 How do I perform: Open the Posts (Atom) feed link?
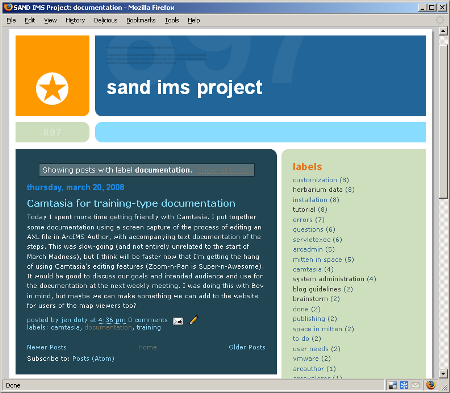(x=93, y=359)
